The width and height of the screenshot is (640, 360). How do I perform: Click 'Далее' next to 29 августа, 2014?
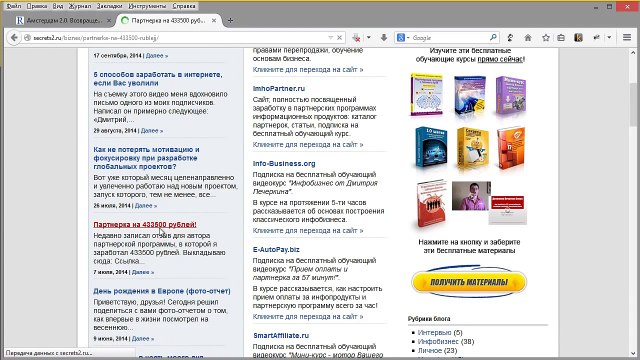coord(152,131)
